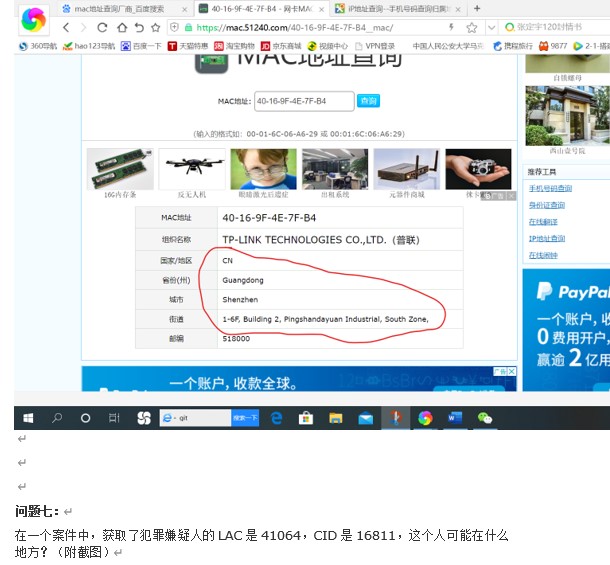Click the search box showing 张定宇120封情书

(x=554, y=27)
